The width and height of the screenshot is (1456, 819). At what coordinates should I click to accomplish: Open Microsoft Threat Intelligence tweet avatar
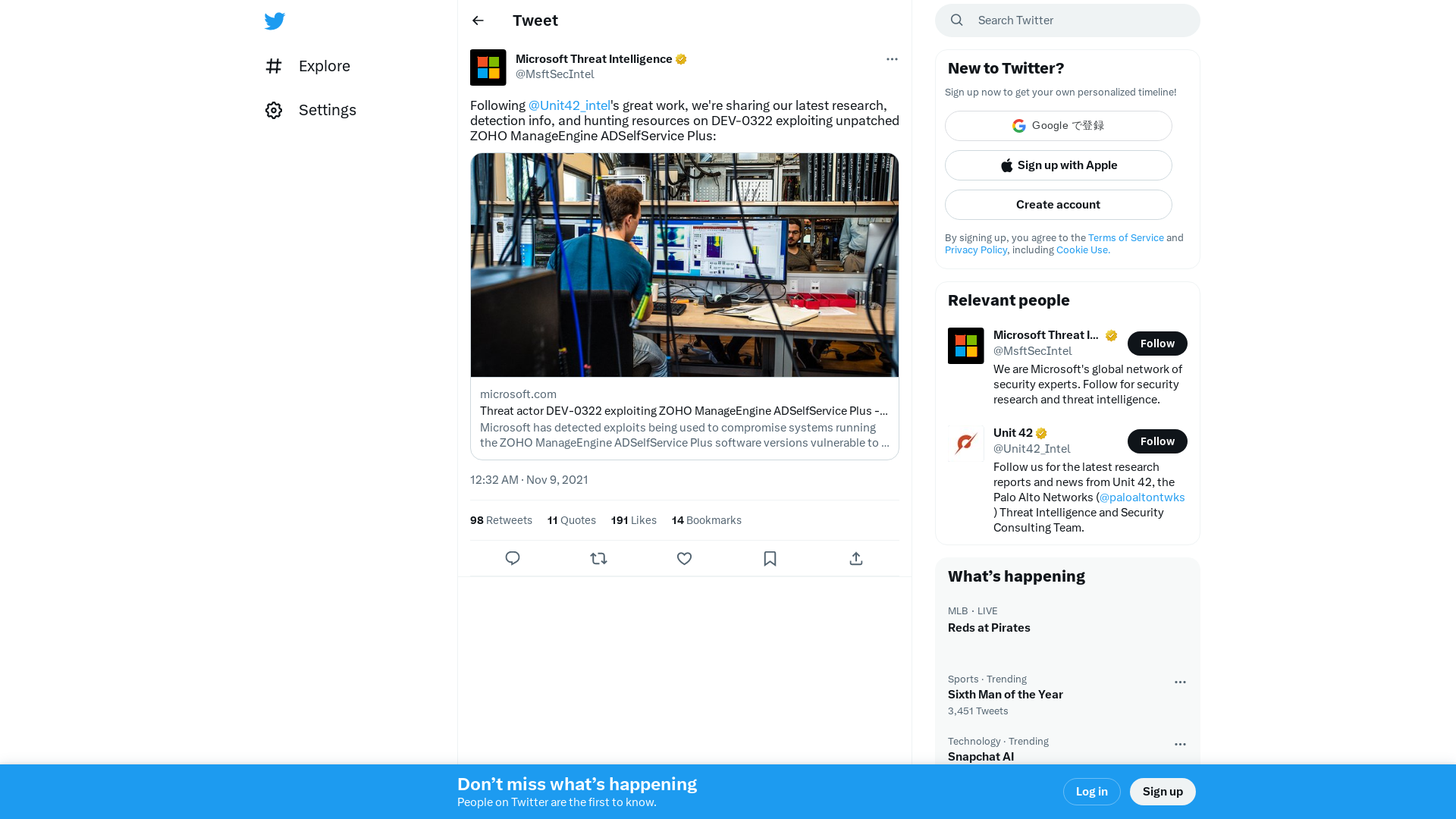(488, 67)
